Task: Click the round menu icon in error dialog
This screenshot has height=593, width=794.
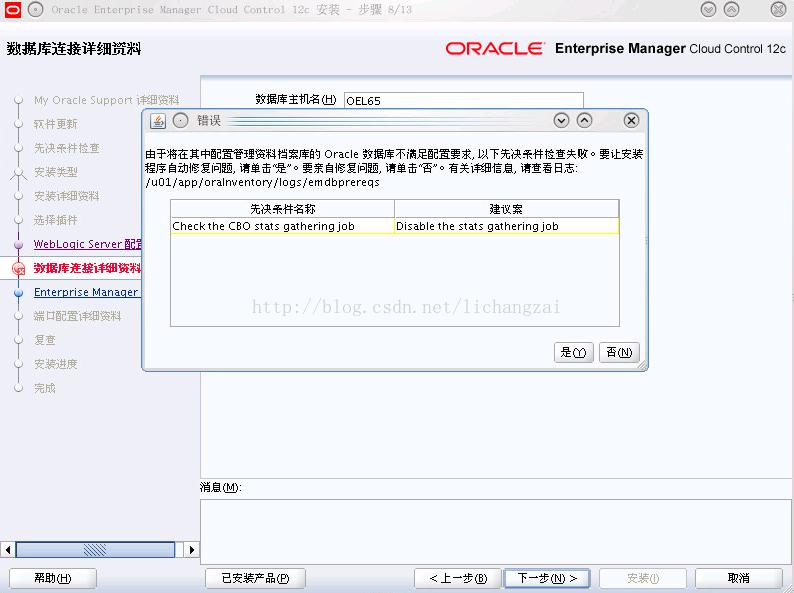Action: pyautogui.click(x=180, y=121)
